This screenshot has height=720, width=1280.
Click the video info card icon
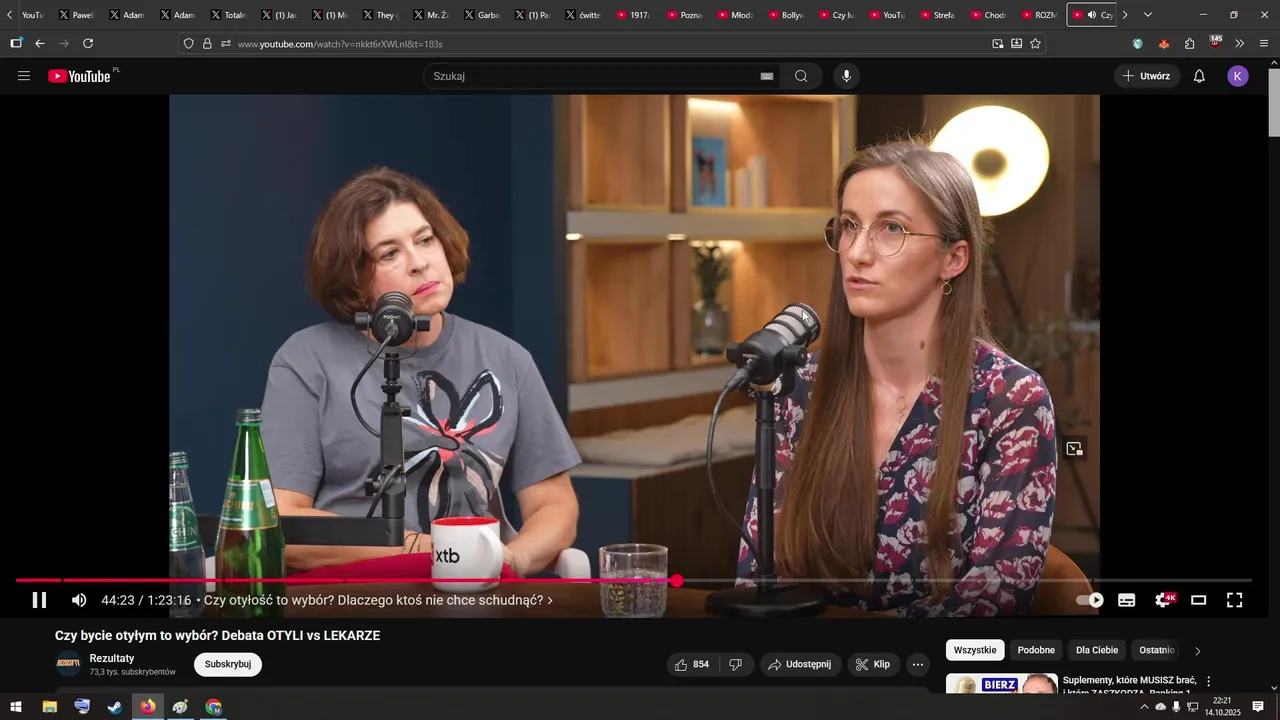[1074, 449]
